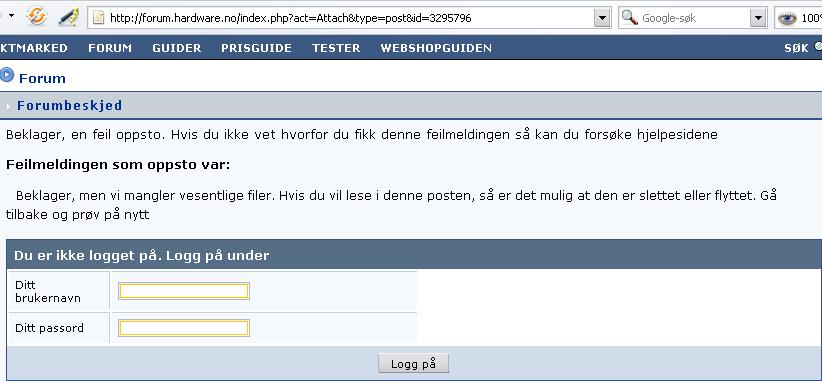Open the address bar history dropdown

pos(602,18)
